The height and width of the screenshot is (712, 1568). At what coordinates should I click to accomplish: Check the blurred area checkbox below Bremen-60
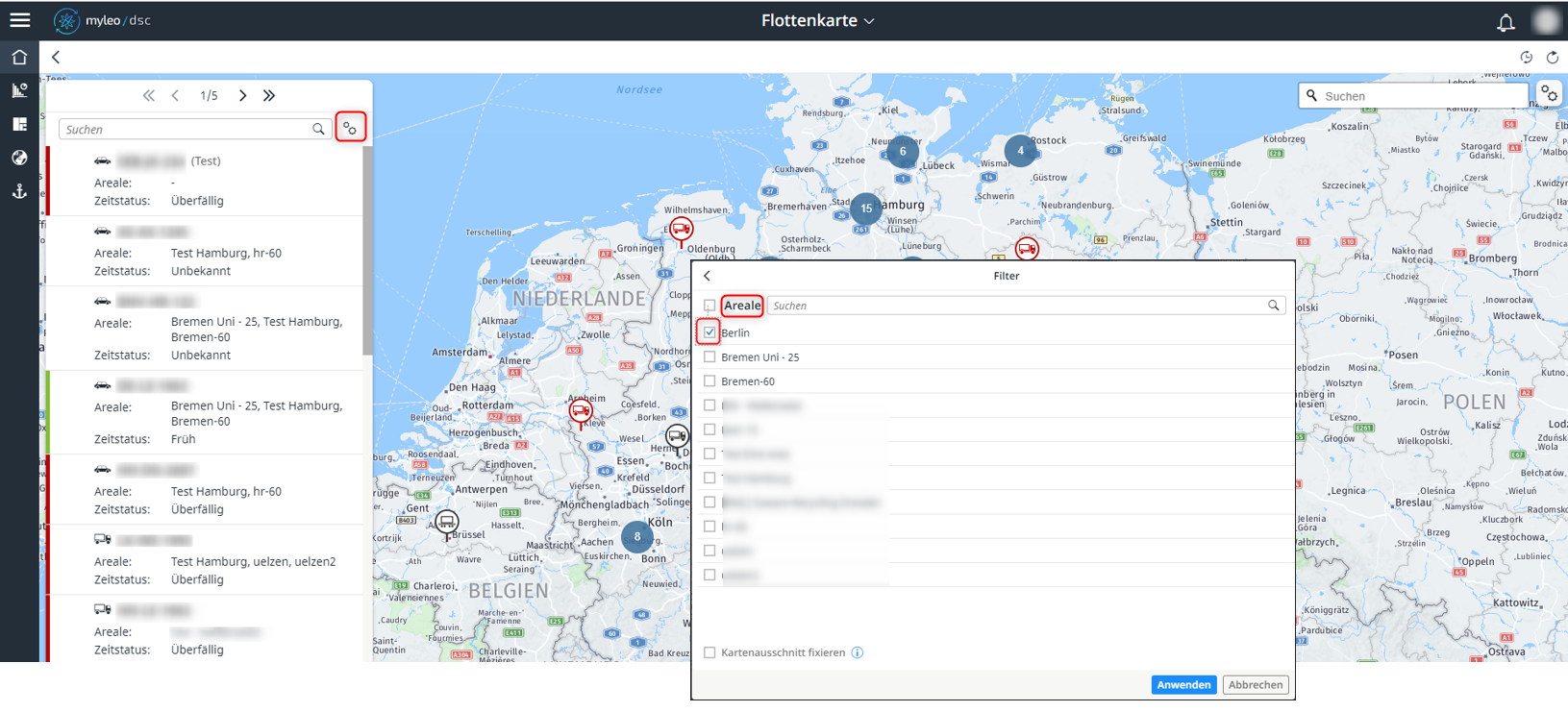coord(709,405)
